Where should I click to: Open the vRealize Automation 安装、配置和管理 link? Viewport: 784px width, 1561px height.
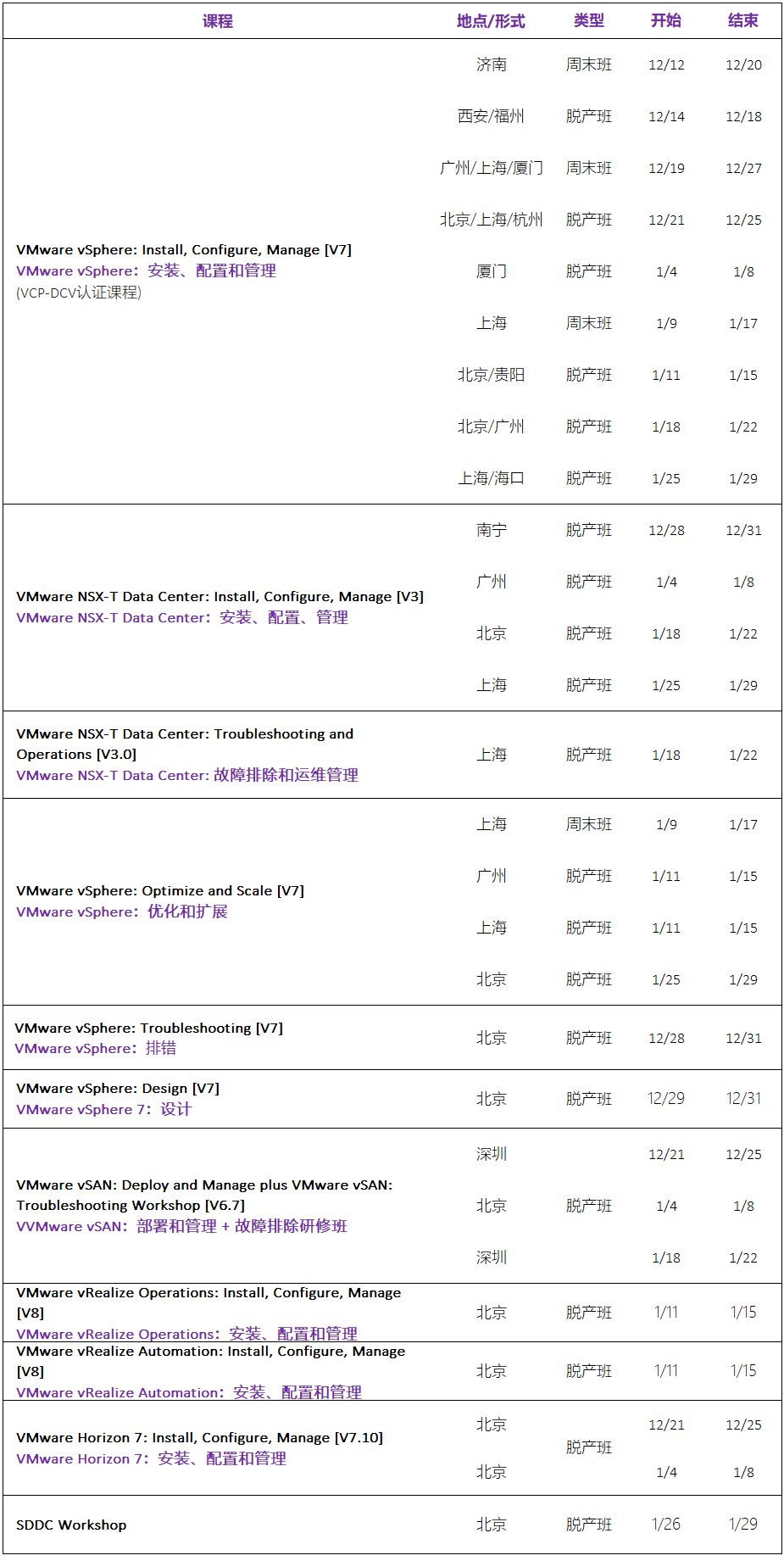(189, 1392)
